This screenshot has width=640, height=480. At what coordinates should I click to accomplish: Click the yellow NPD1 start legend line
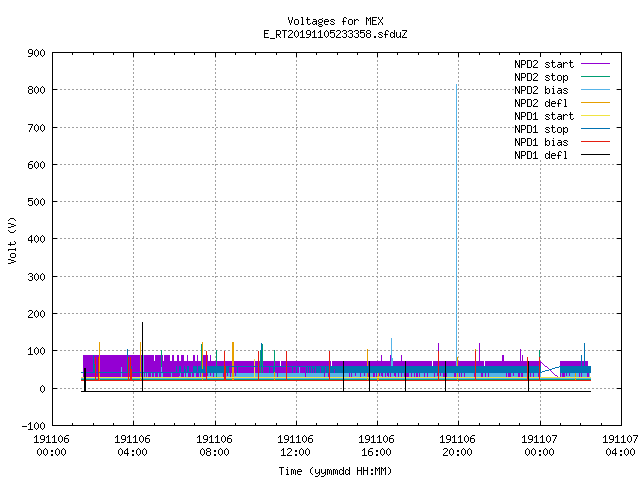(595, 116)
